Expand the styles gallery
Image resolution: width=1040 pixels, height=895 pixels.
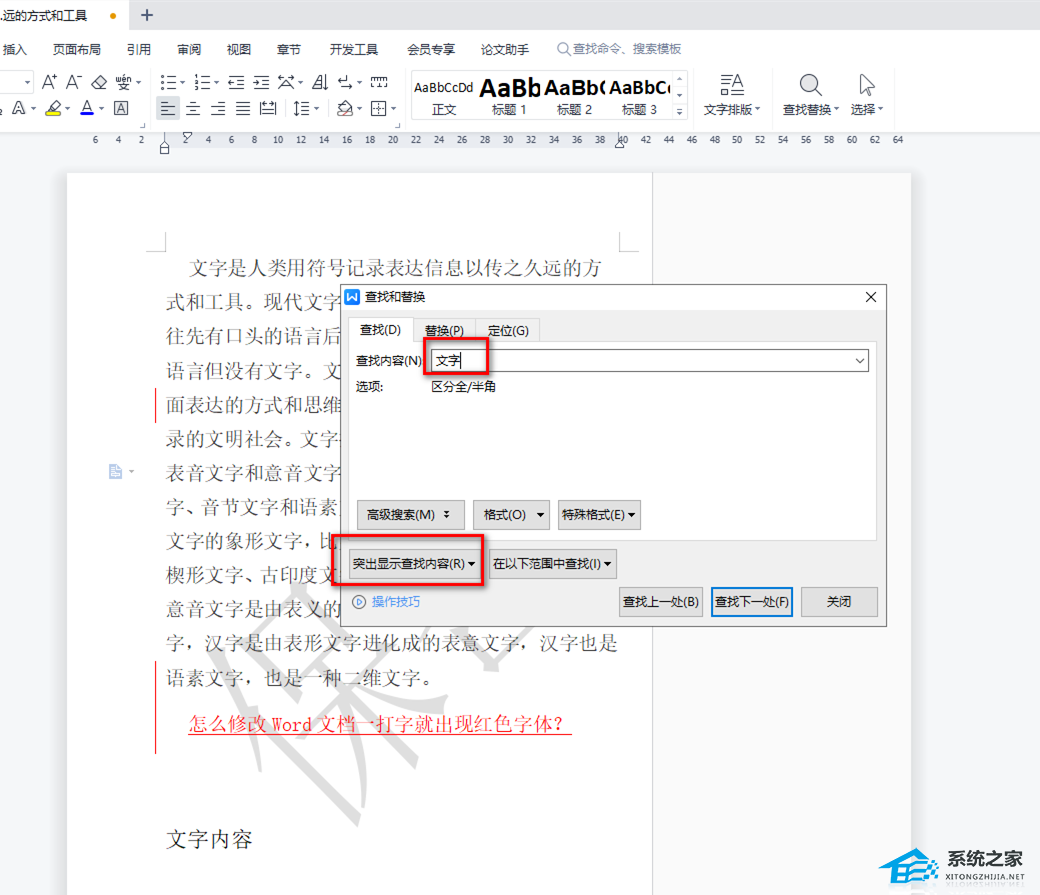(x=679, y=112)
